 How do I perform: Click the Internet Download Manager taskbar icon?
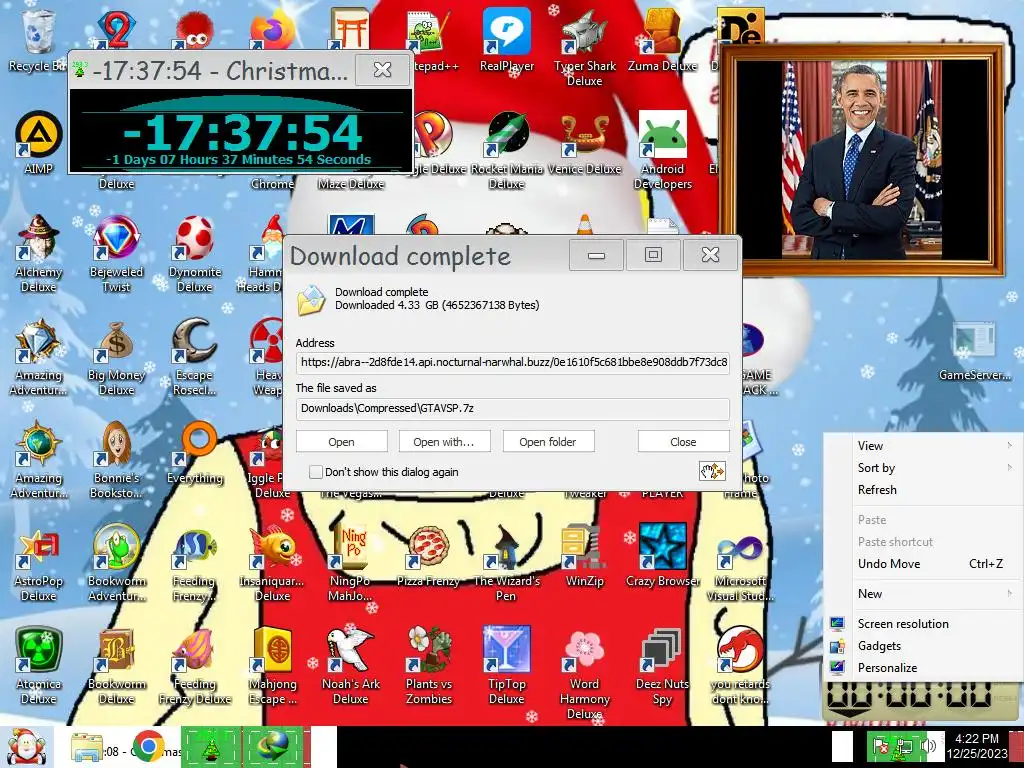click(x=273, y=746)
